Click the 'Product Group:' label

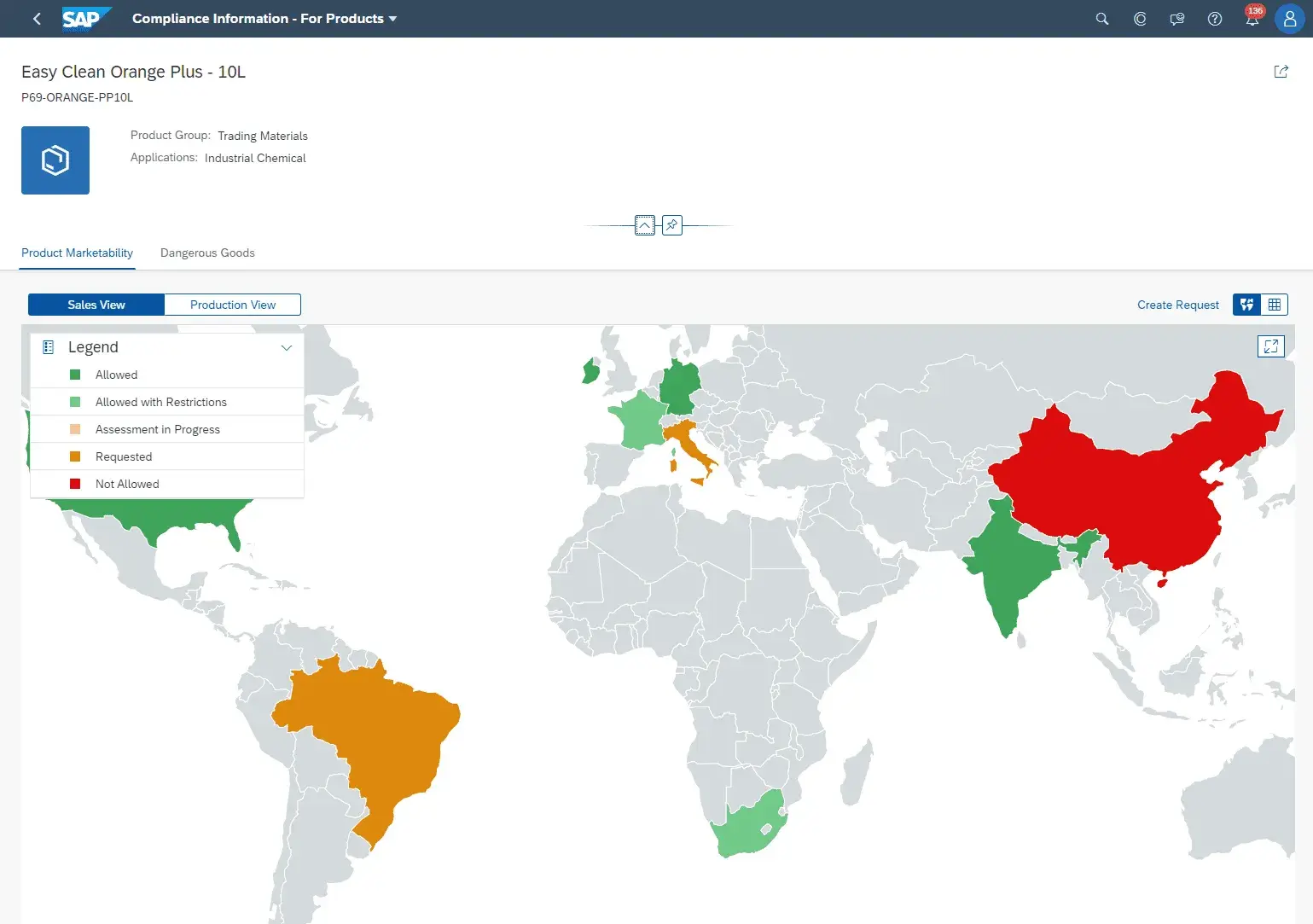[171, 135]
